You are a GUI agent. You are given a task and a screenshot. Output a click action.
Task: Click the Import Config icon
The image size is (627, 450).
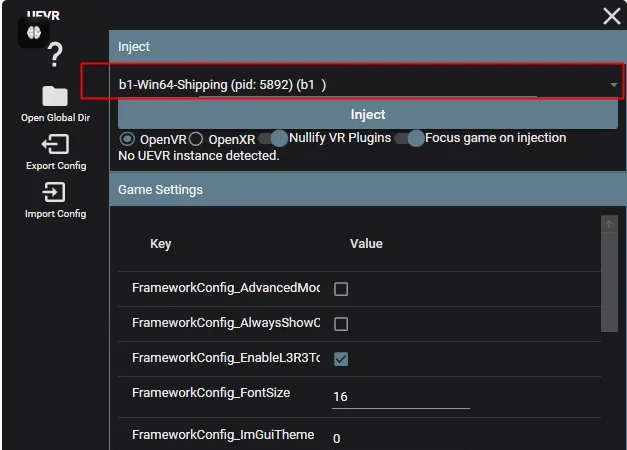pos(55,192)
